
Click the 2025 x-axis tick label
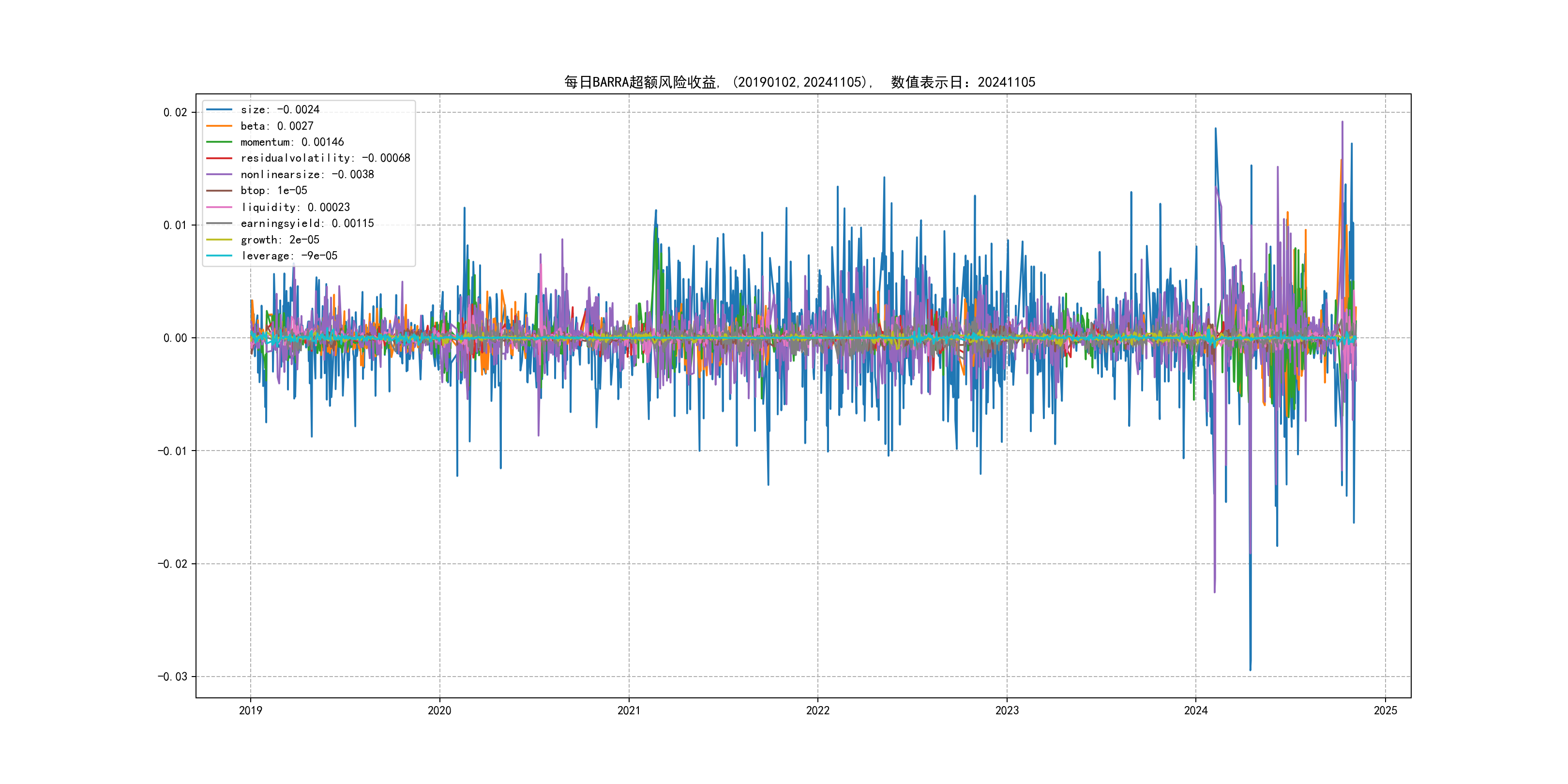click(1386, 710)
